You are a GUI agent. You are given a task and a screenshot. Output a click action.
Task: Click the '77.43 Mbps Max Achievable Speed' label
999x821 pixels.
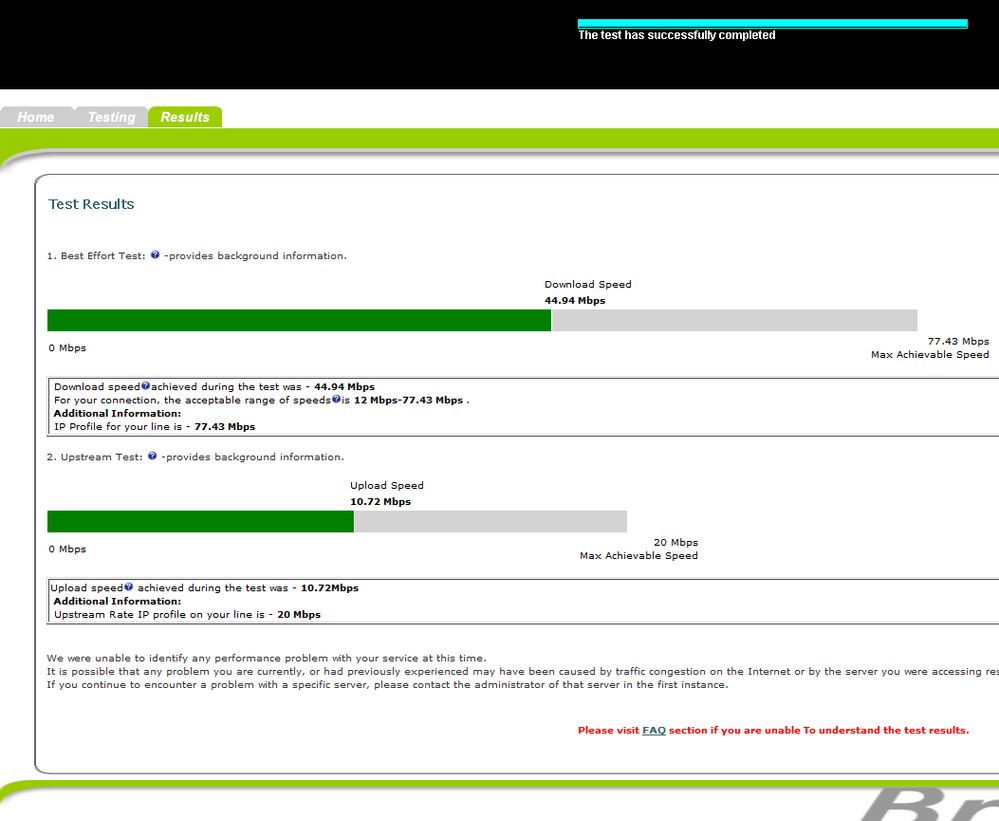click(930, 348)
